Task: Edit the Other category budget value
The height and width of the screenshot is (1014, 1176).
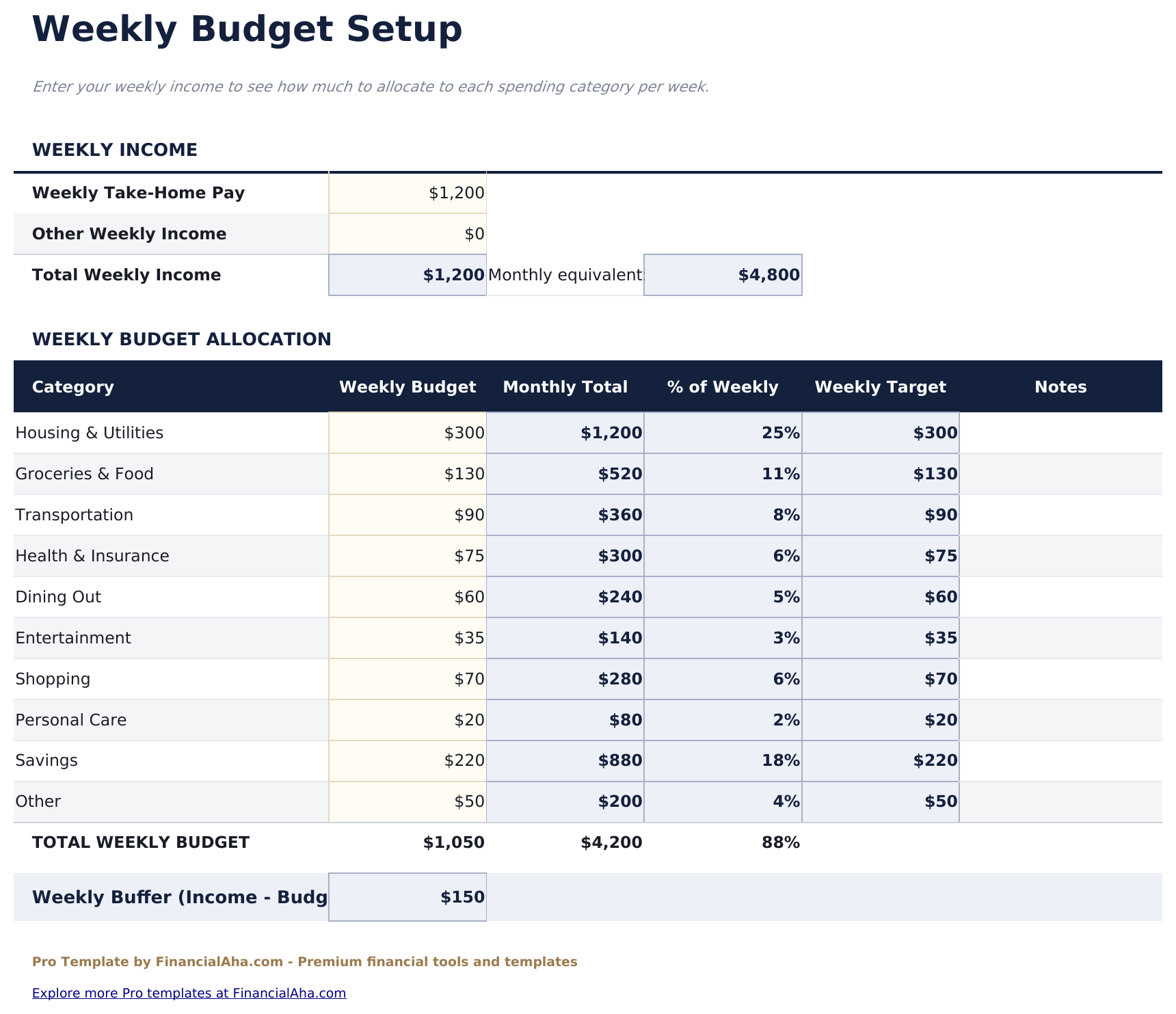Action: pos(407,801)
